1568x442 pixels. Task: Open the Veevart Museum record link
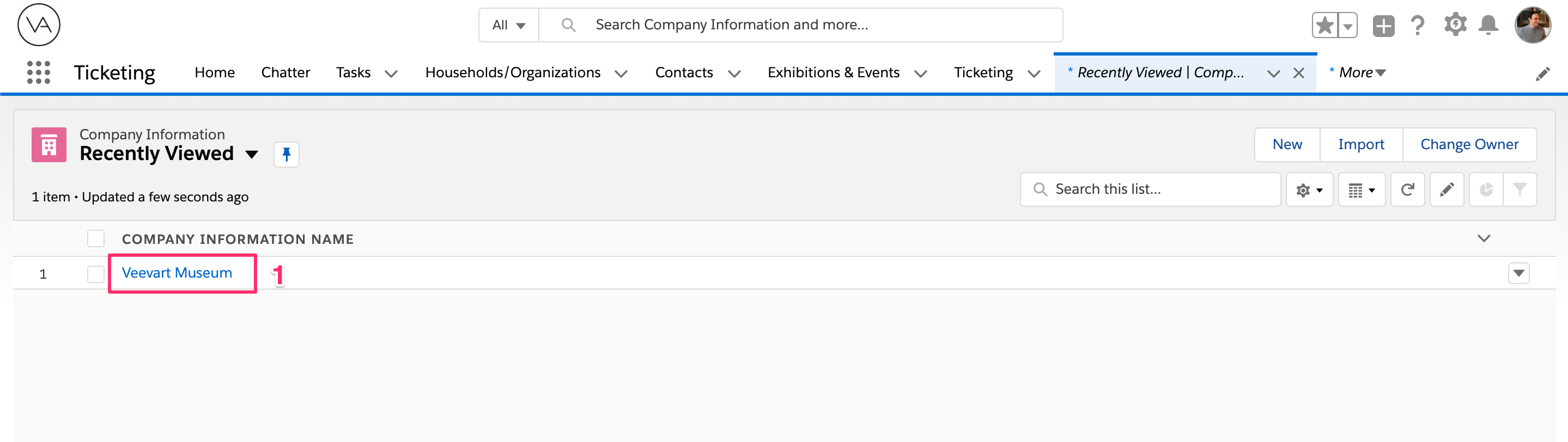pyautogui.click(x=177, y=273)
